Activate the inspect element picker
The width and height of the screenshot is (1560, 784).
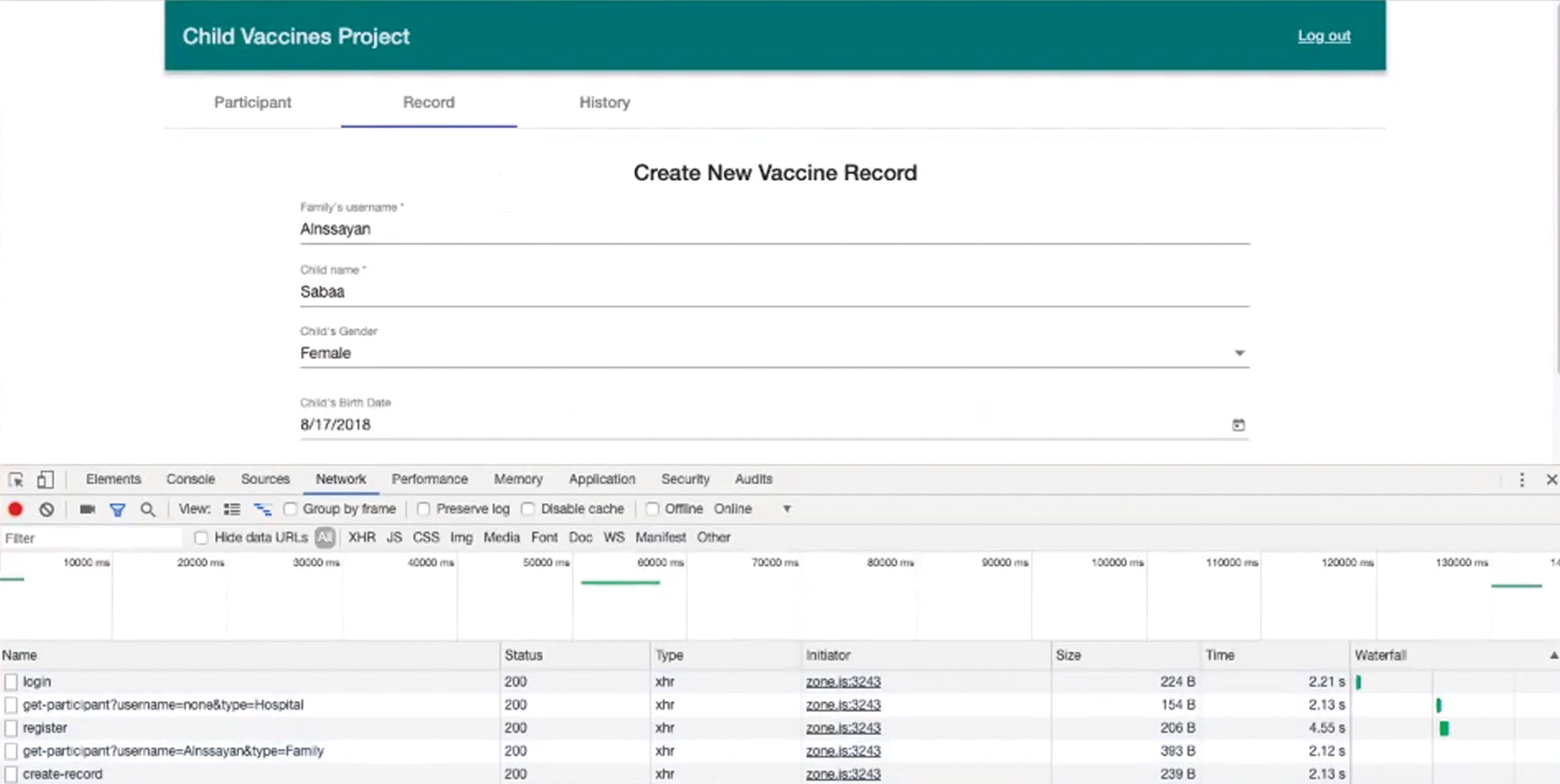pyautogui.click(x=15, y=479)
